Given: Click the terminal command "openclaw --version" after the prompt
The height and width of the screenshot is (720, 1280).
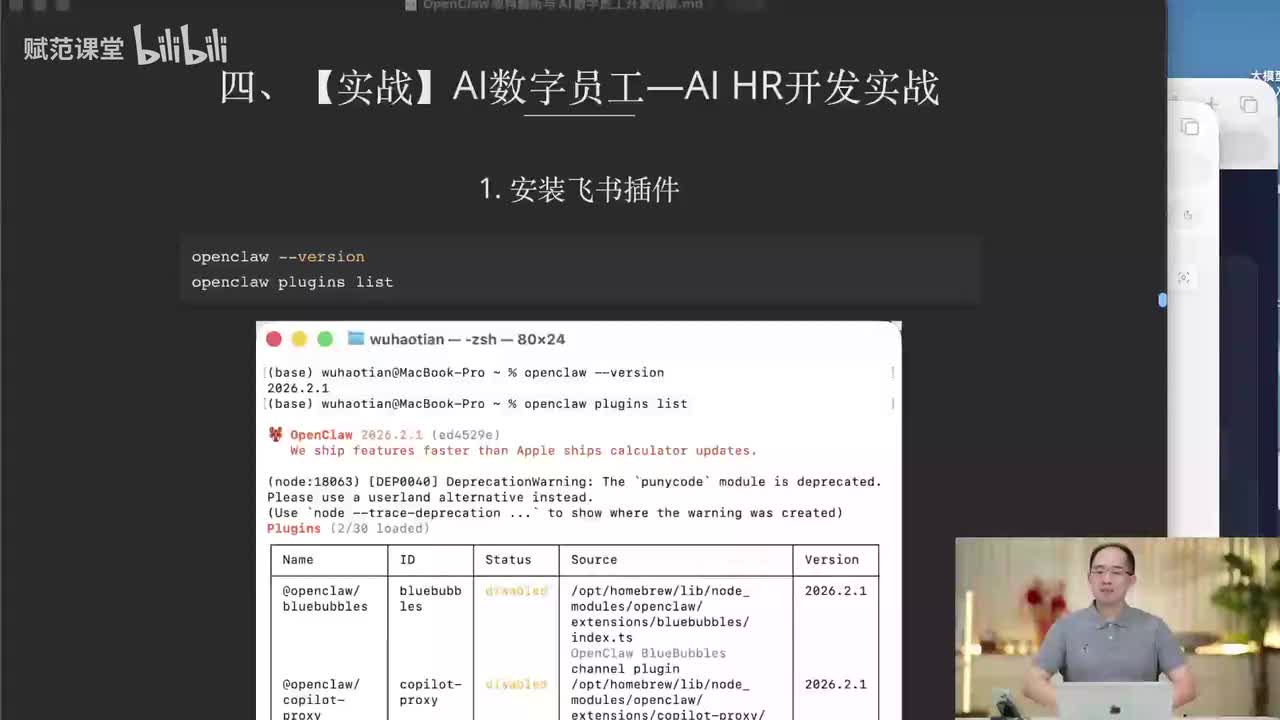Looking at the screenshot, I should click(594, 373).
